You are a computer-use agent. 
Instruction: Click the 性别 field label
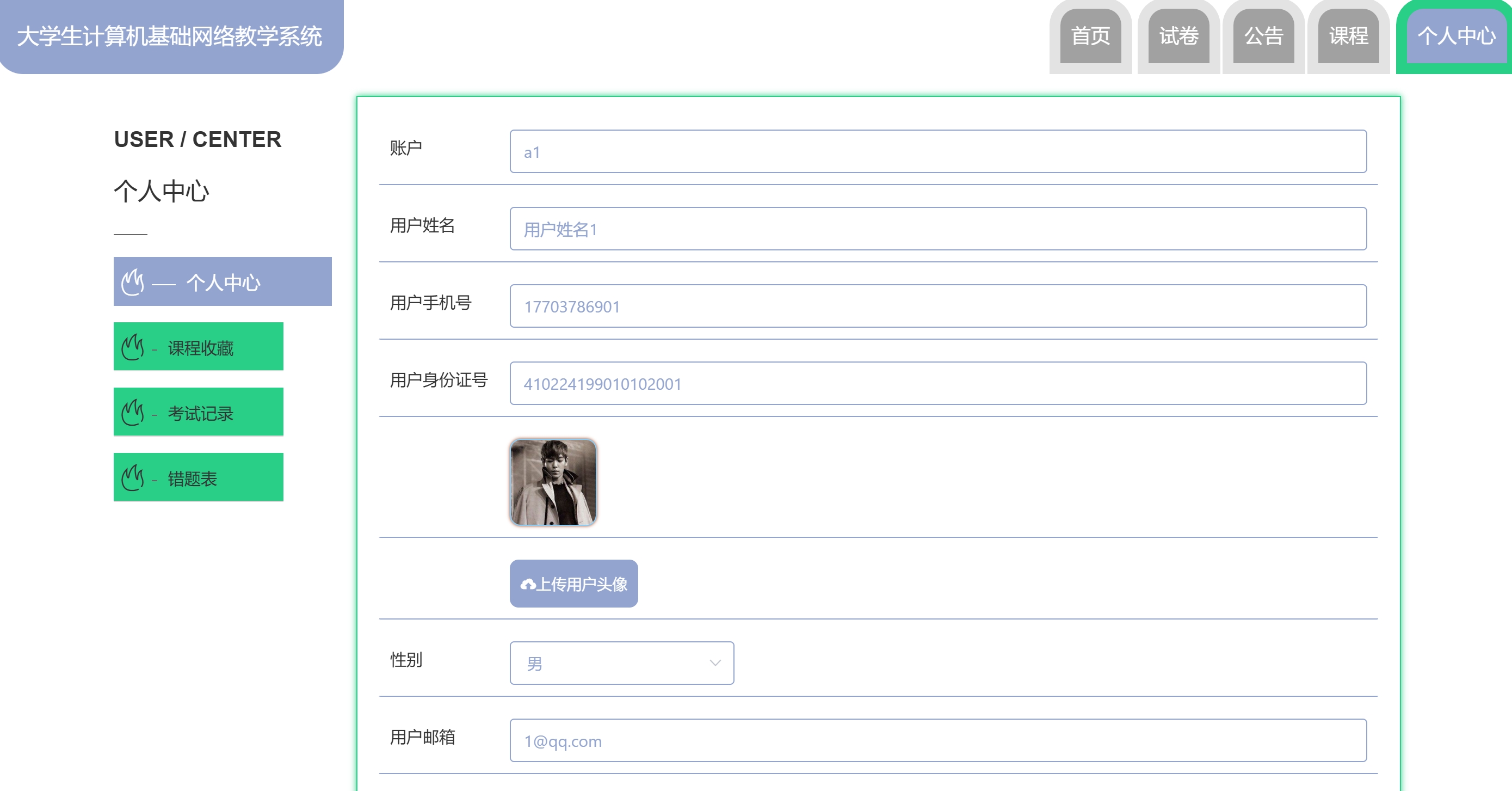[406, 659]
